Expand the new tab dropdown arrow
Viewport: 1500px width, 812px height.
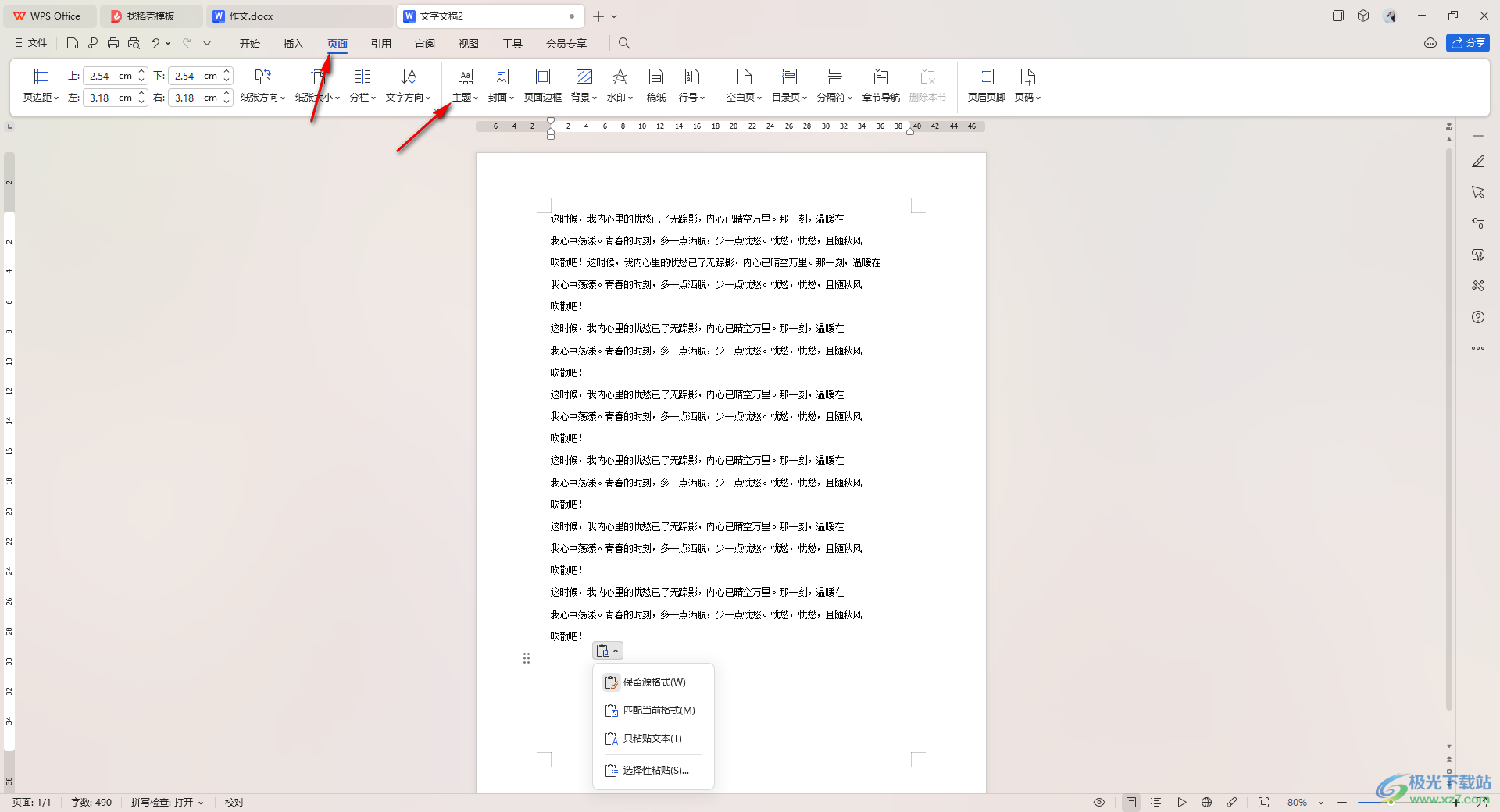(615, 16)
